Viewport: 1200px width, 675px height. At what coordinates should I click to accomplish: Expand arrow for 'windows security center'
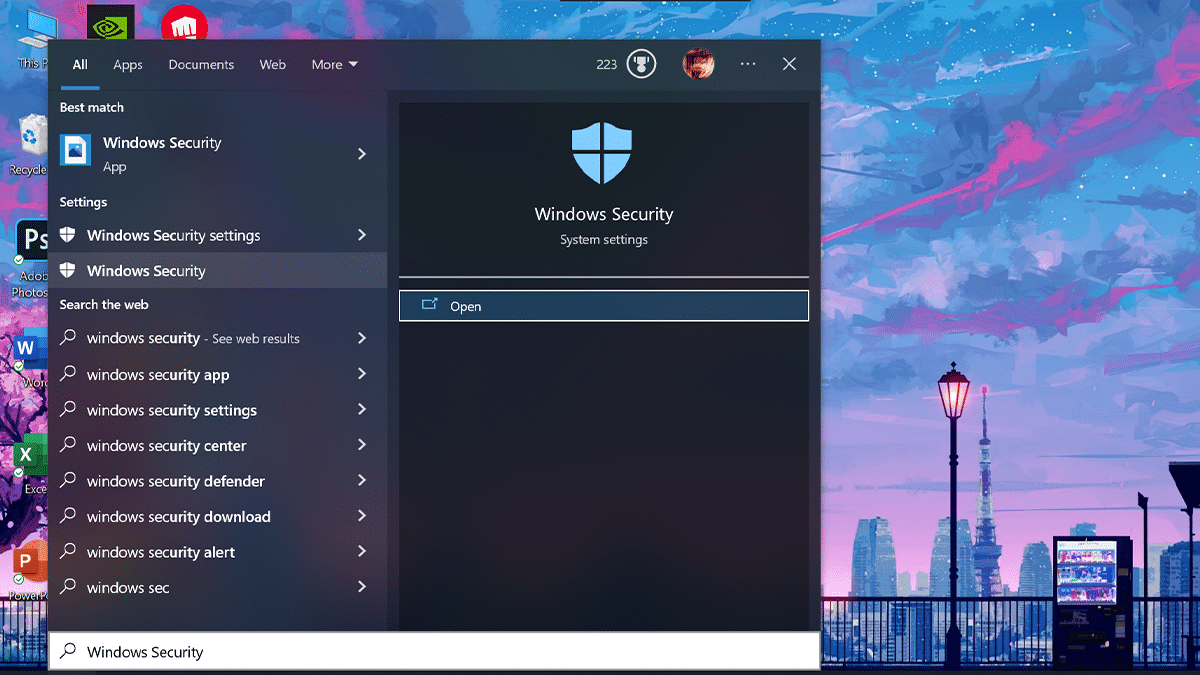click(x=362, y=445)
